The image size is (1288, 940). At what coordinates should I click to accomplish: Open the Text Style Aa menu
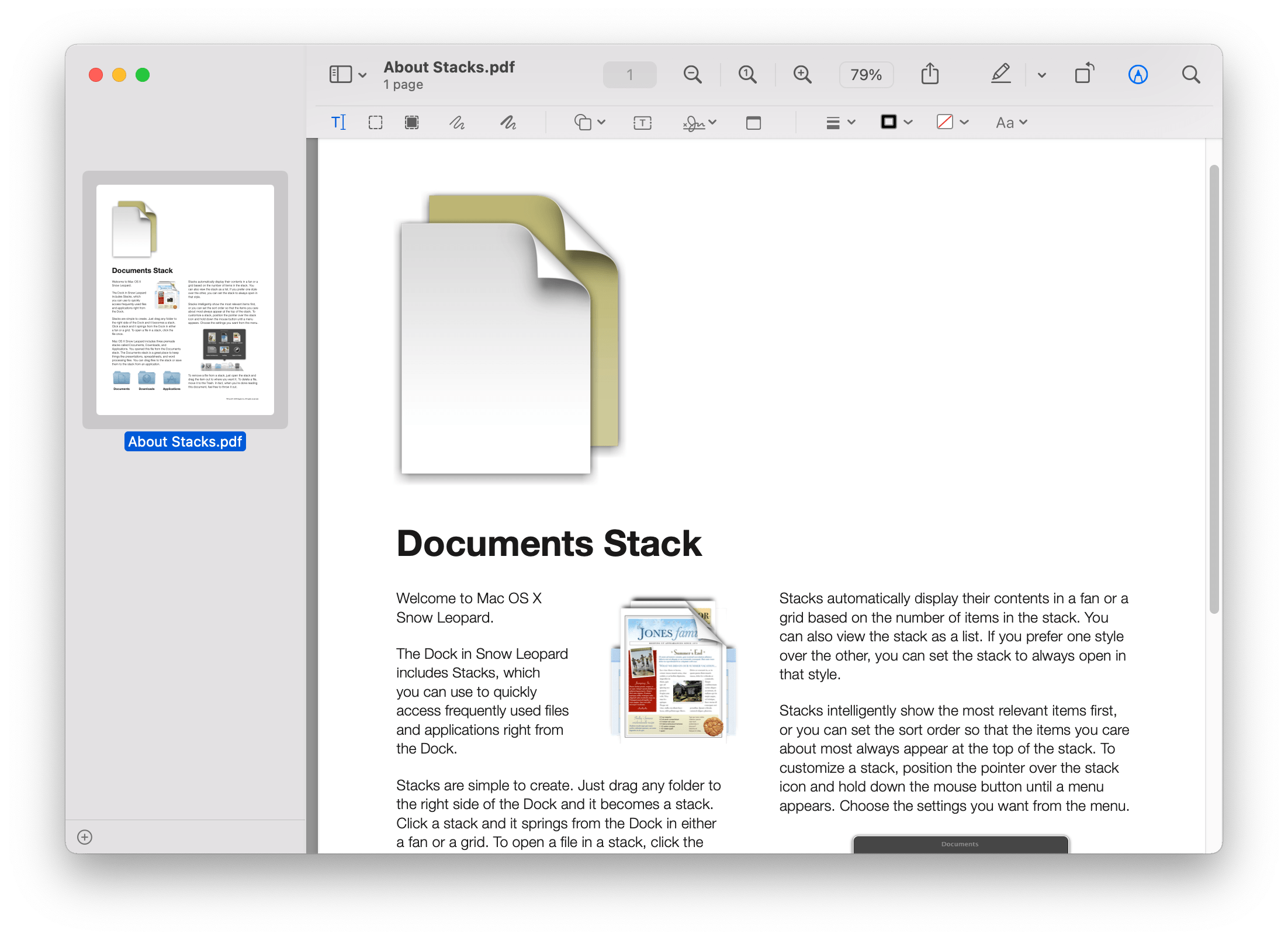point(1011,122)
